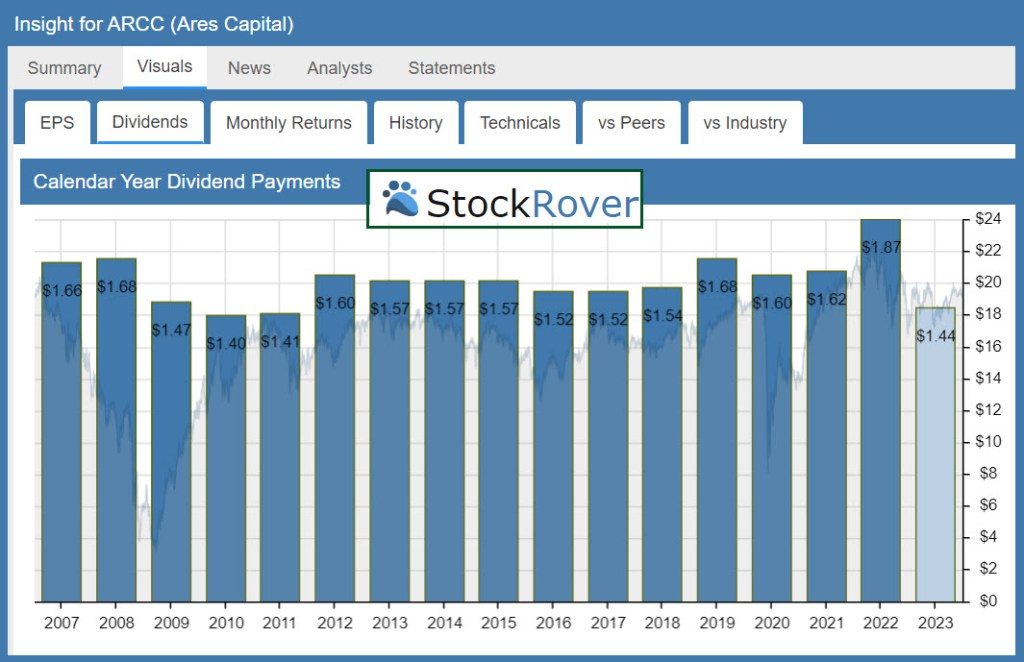View the History sub-tab
Screen dimensions: 1024x662
tap(415, 123)
